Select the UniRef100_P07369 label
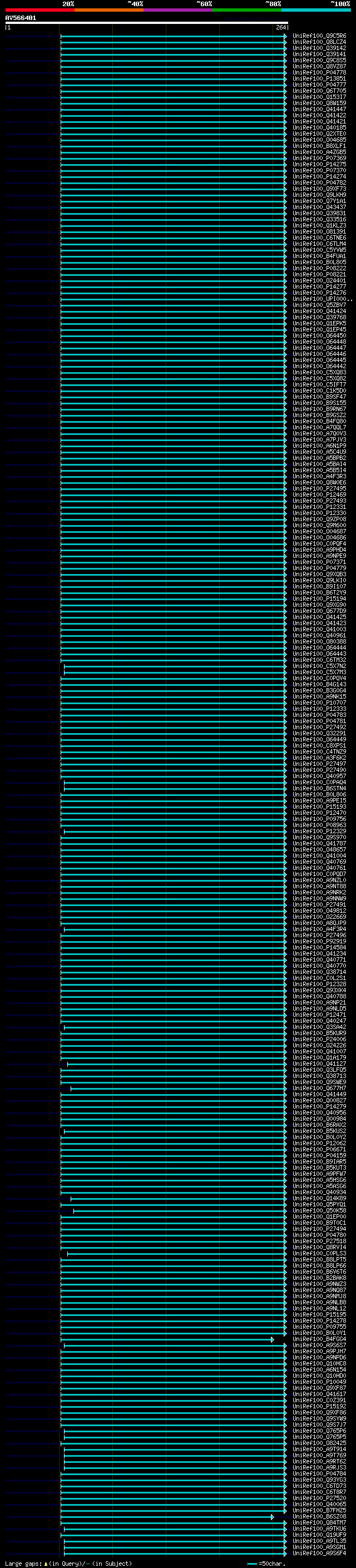This screenshot has height=1568, width=356. (x=319, y=159)
